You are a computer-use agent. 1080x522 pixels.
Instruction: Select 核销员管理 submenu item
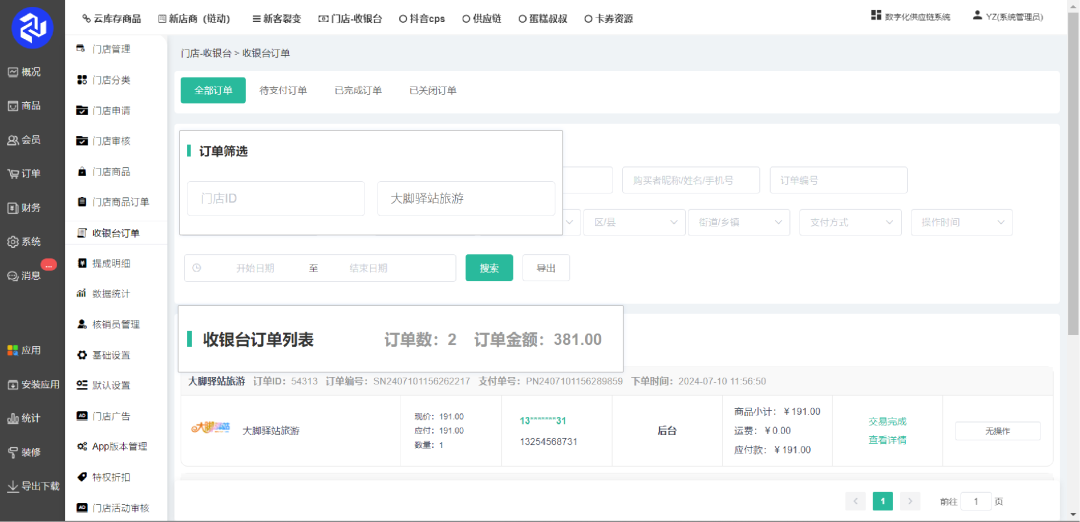pos(115,324)
